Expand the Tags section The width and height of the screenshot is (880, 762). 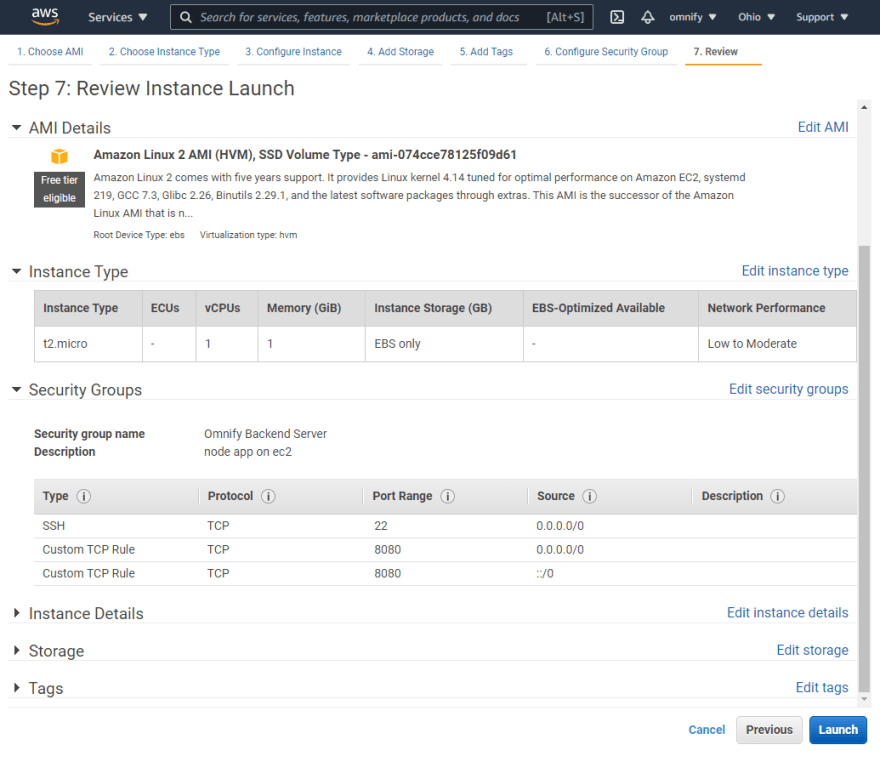[16, 687]
